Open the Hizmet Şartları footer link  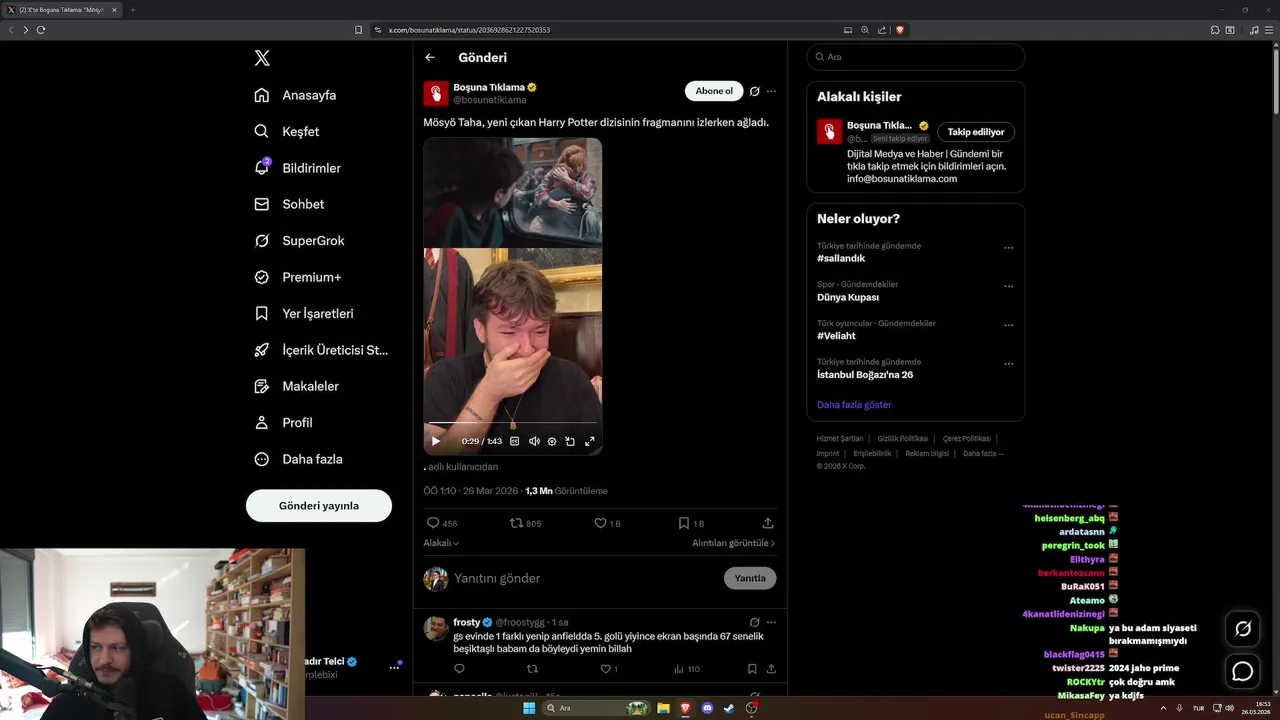(840, 438)
